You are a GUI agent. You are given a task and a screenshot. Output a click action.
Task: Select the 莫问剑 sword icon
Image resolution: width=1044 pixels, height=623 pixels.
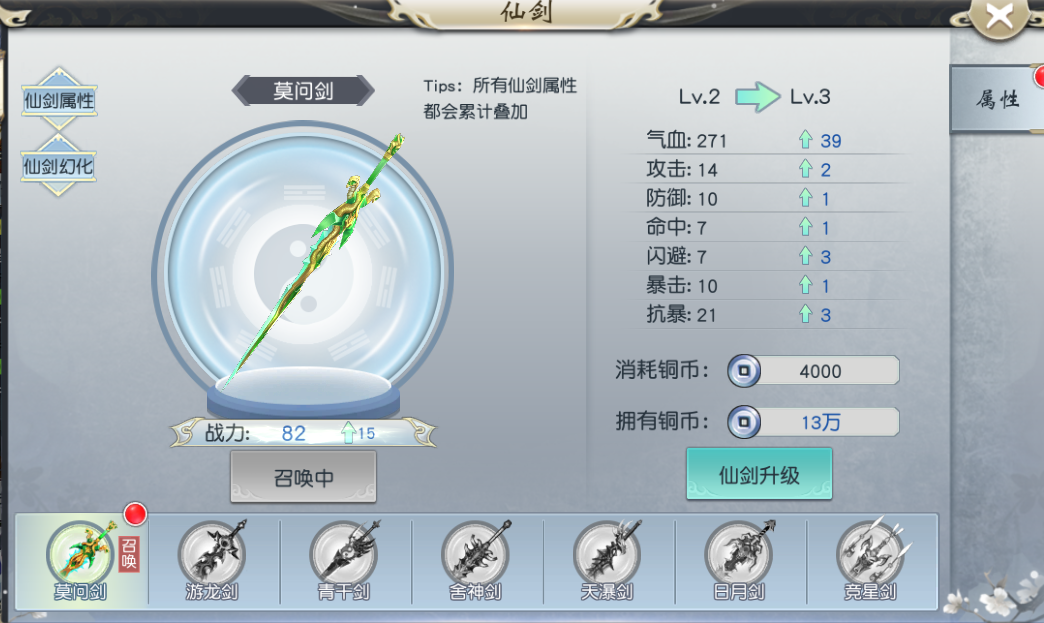point(80,554)
